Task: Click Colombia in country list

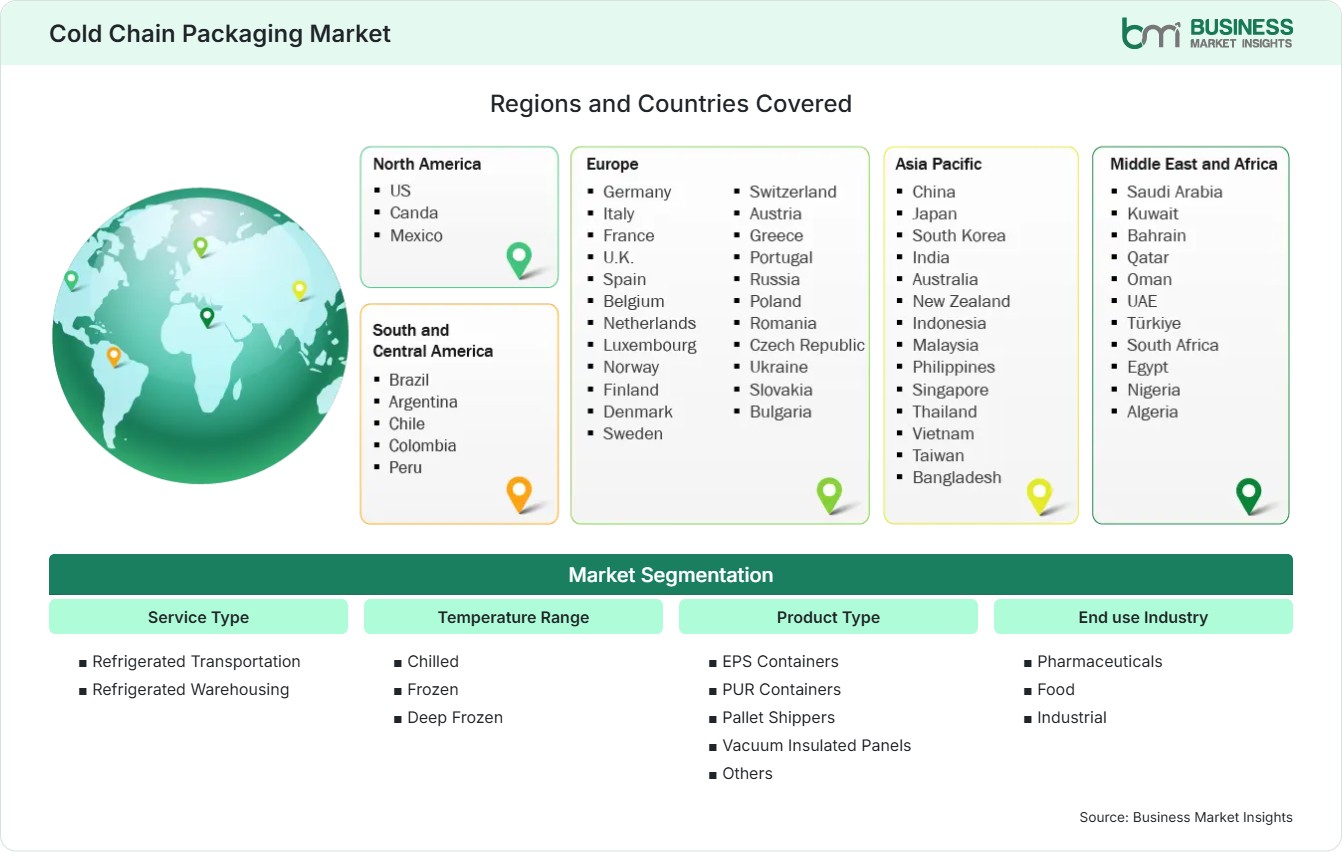Action: tap(423, 445)
